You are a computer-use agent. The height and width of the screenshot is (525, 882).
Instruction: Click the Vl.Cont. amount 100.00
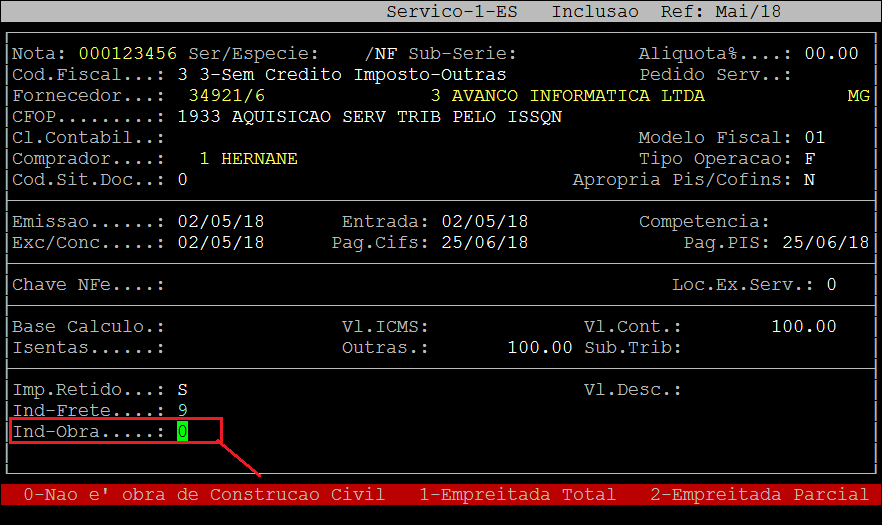803,327
